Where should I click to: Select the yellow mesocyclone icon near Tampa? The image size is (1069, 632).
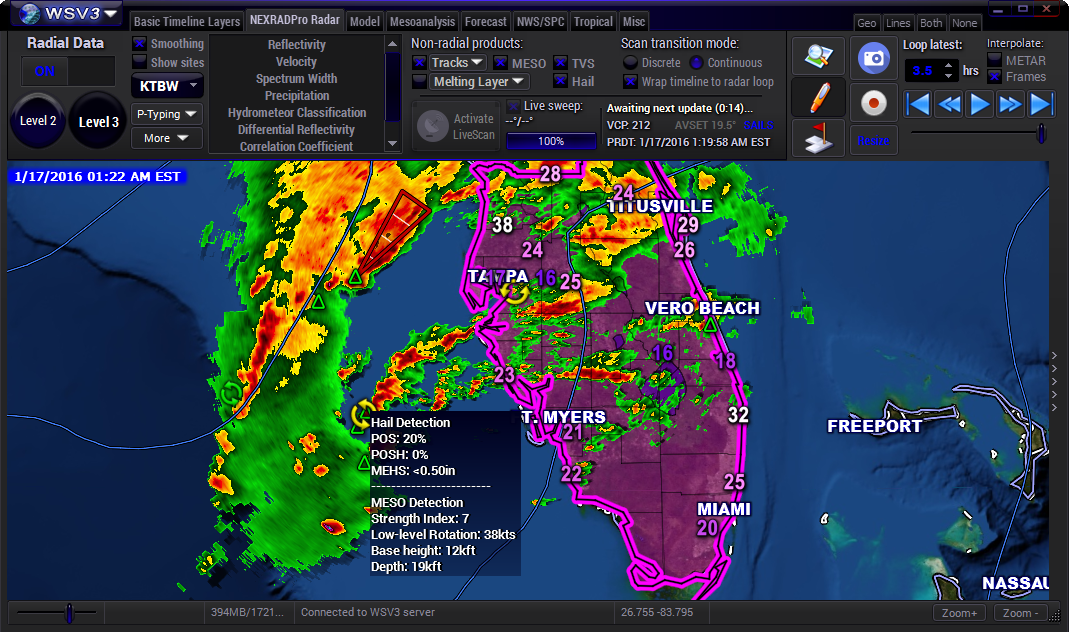tap(514, 291)
